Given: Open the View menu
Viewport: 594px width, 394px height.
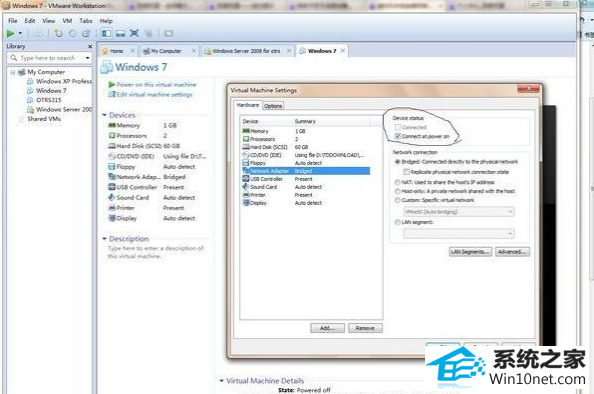Looking at the screenshot, I should 48,21.
